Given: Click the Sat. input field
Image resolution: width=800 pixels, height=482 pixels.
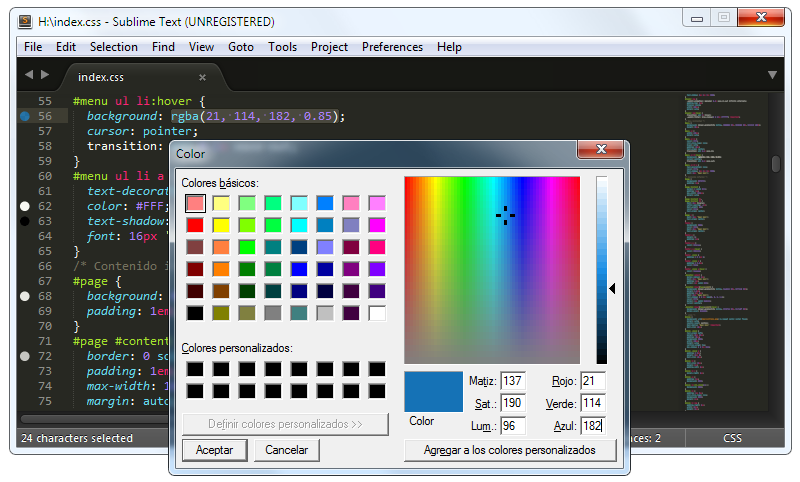Looking at the screenshot, I should point(513,403).
